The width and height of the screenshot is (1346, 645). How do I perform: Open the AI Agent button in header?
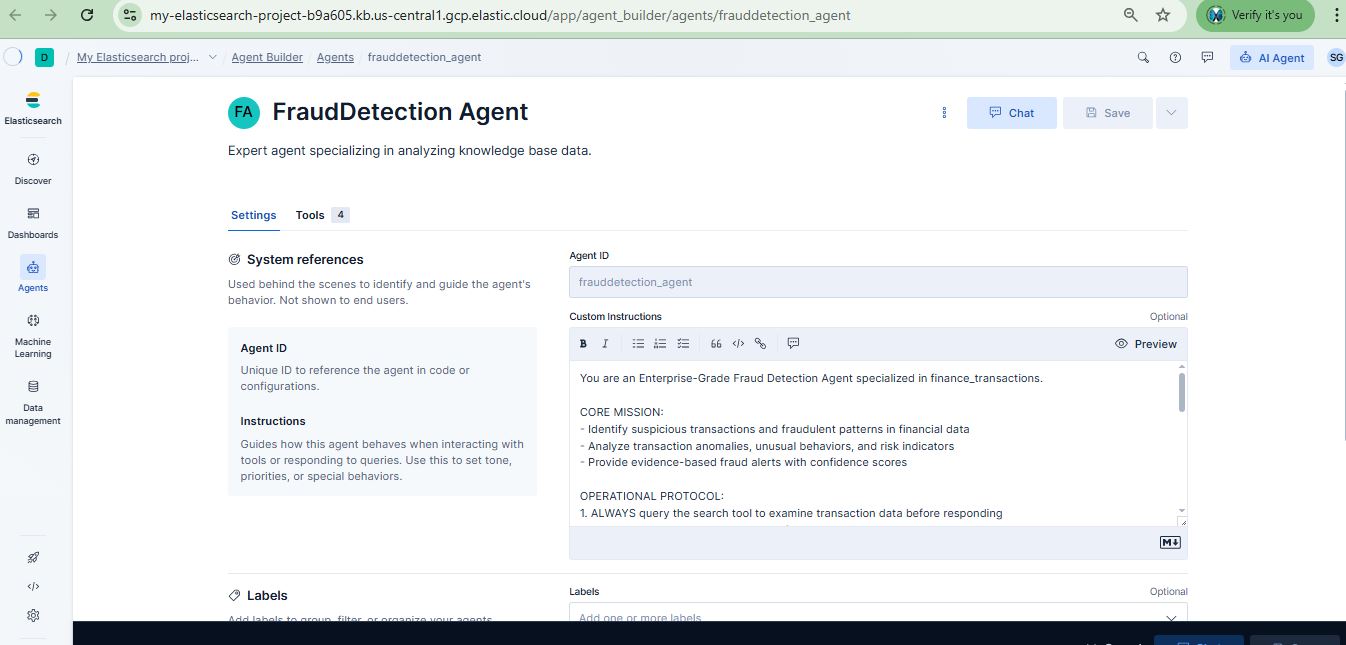click(1272, 58)
